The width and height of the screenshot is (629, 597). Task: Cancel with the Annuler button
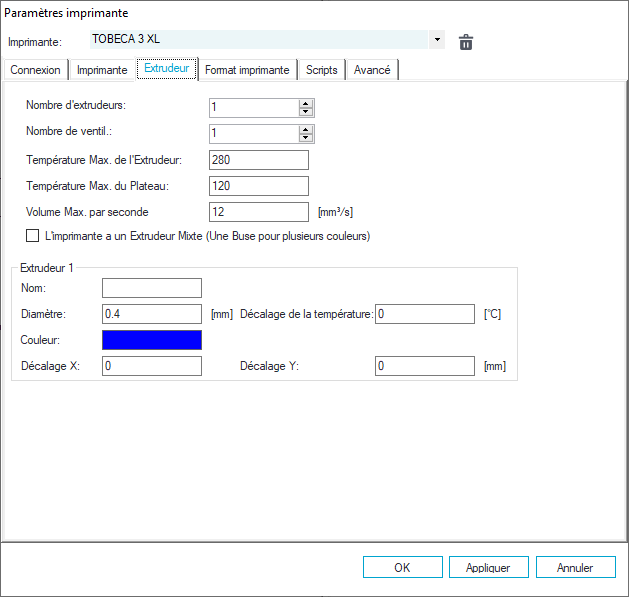coord(574,567)
